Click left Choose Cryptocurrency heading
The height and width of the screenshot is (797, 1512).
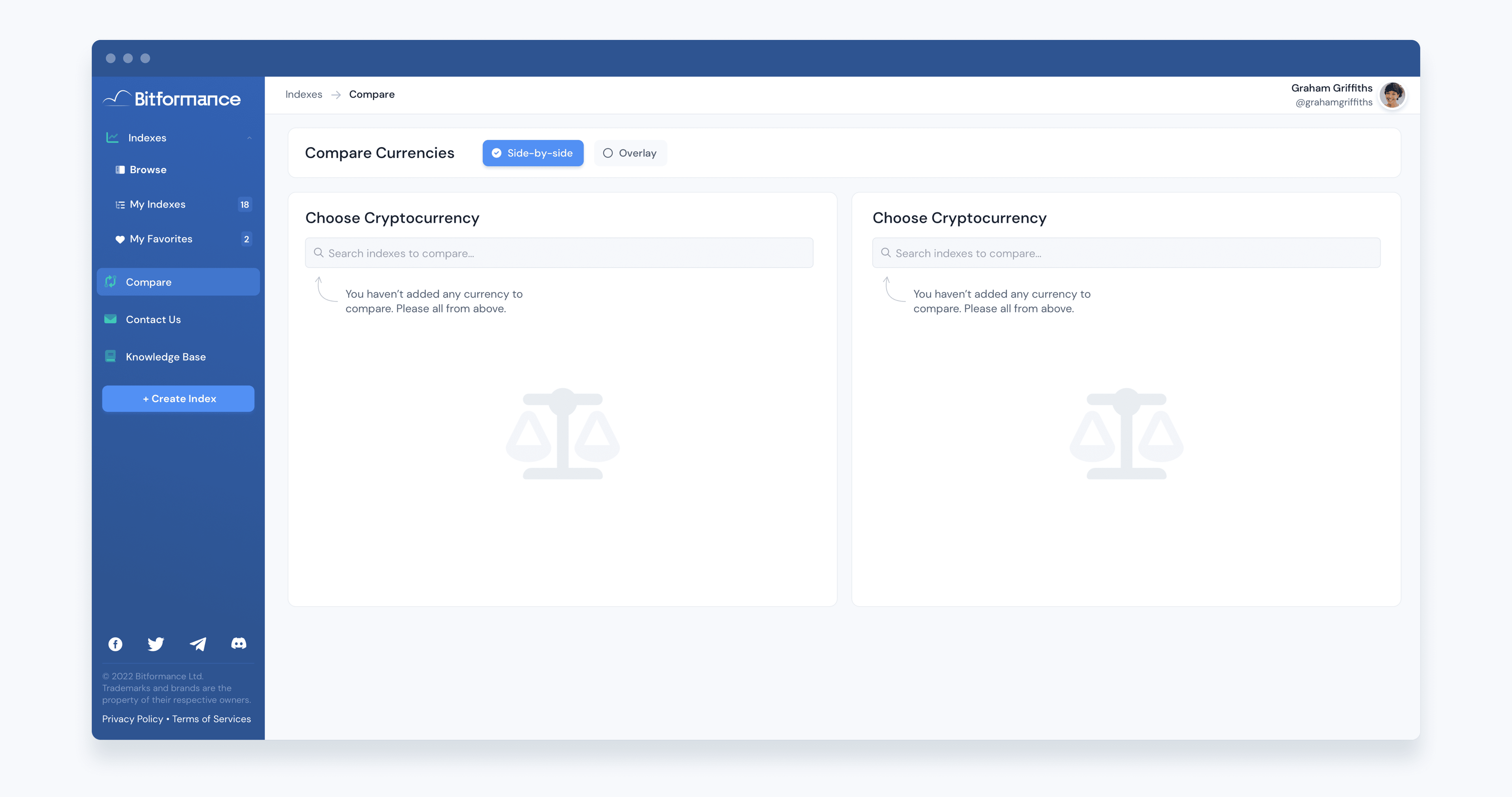tap(392, 218)
